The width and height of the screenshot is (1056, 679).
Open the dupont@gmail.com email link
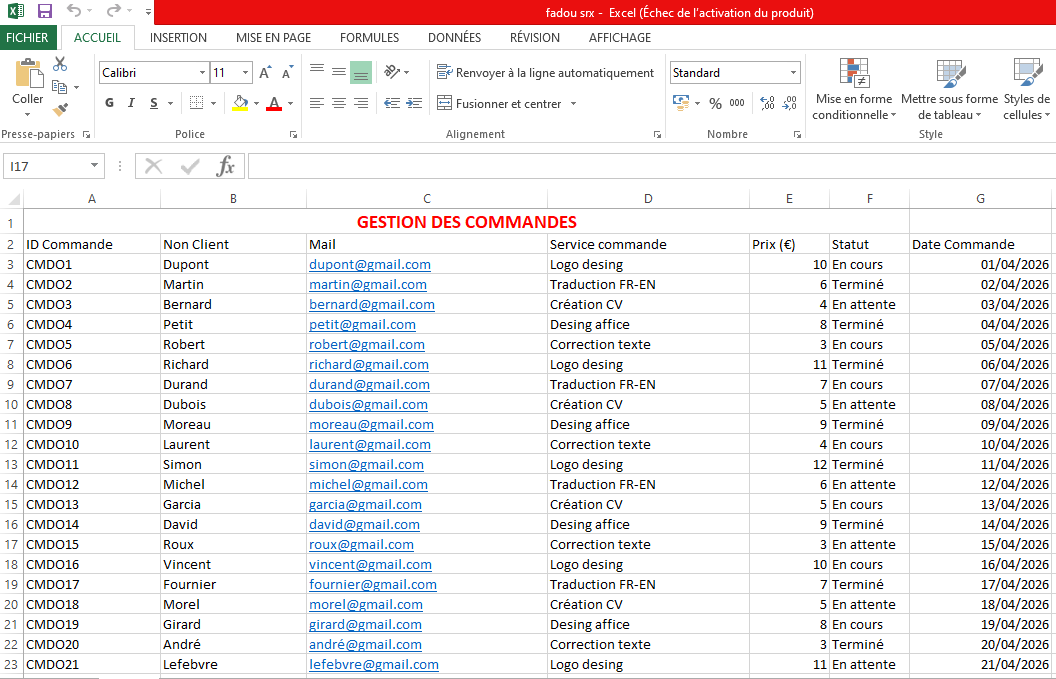pos(369,265)
